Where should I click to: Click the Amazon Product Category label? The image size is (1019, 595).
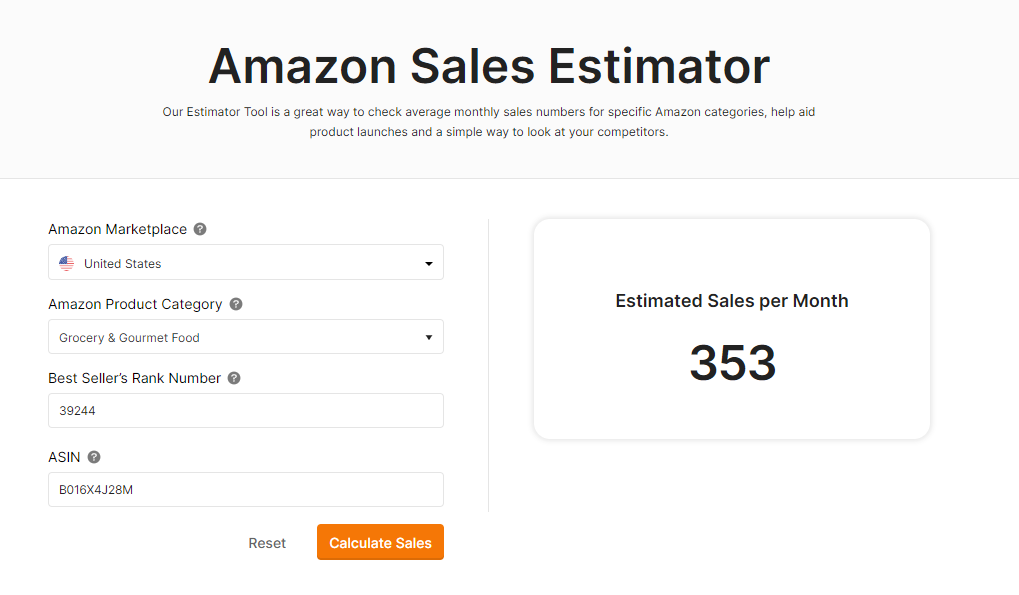coord(135,304)
